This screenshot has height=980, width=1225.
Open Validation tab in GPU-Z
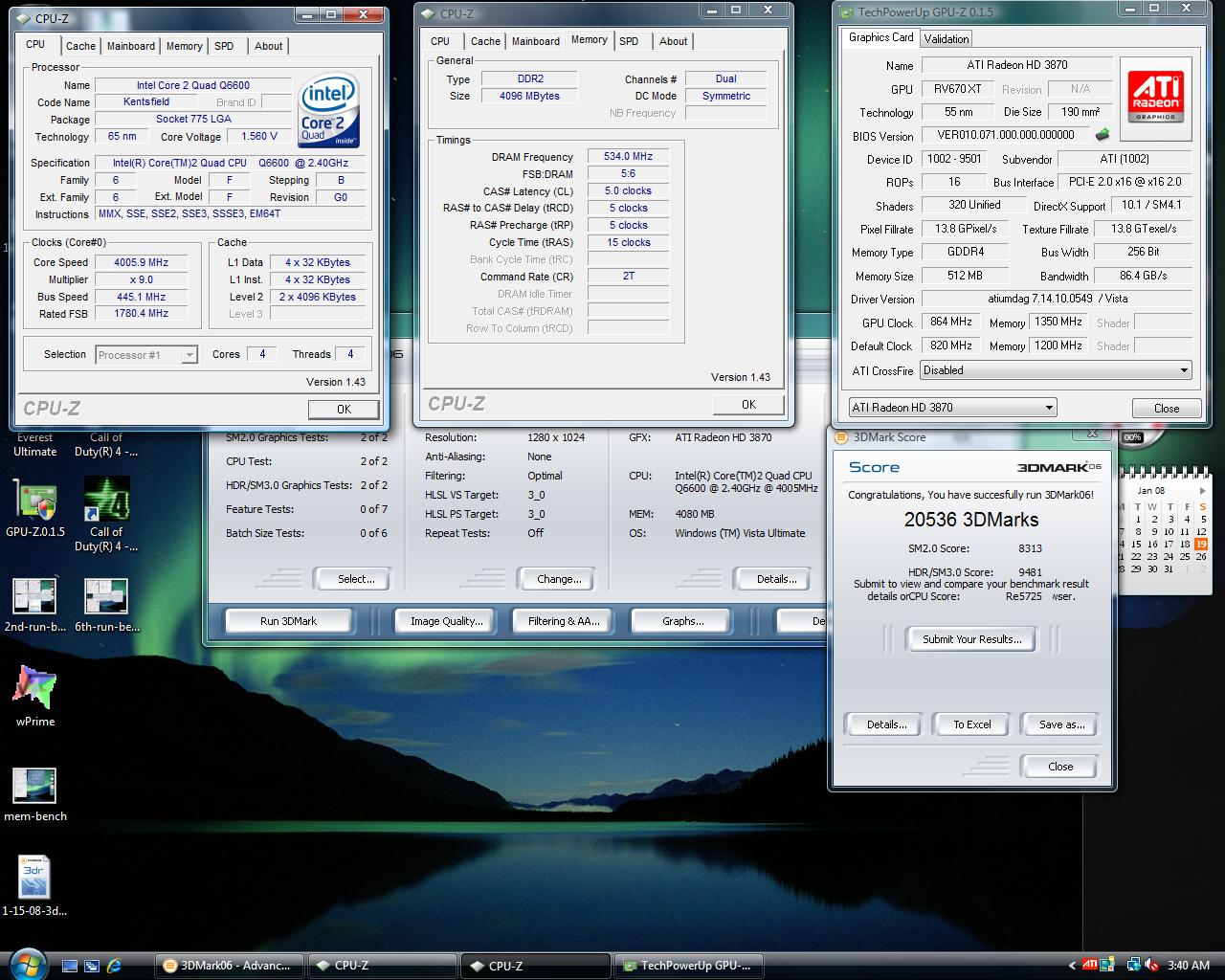[947, 39]
